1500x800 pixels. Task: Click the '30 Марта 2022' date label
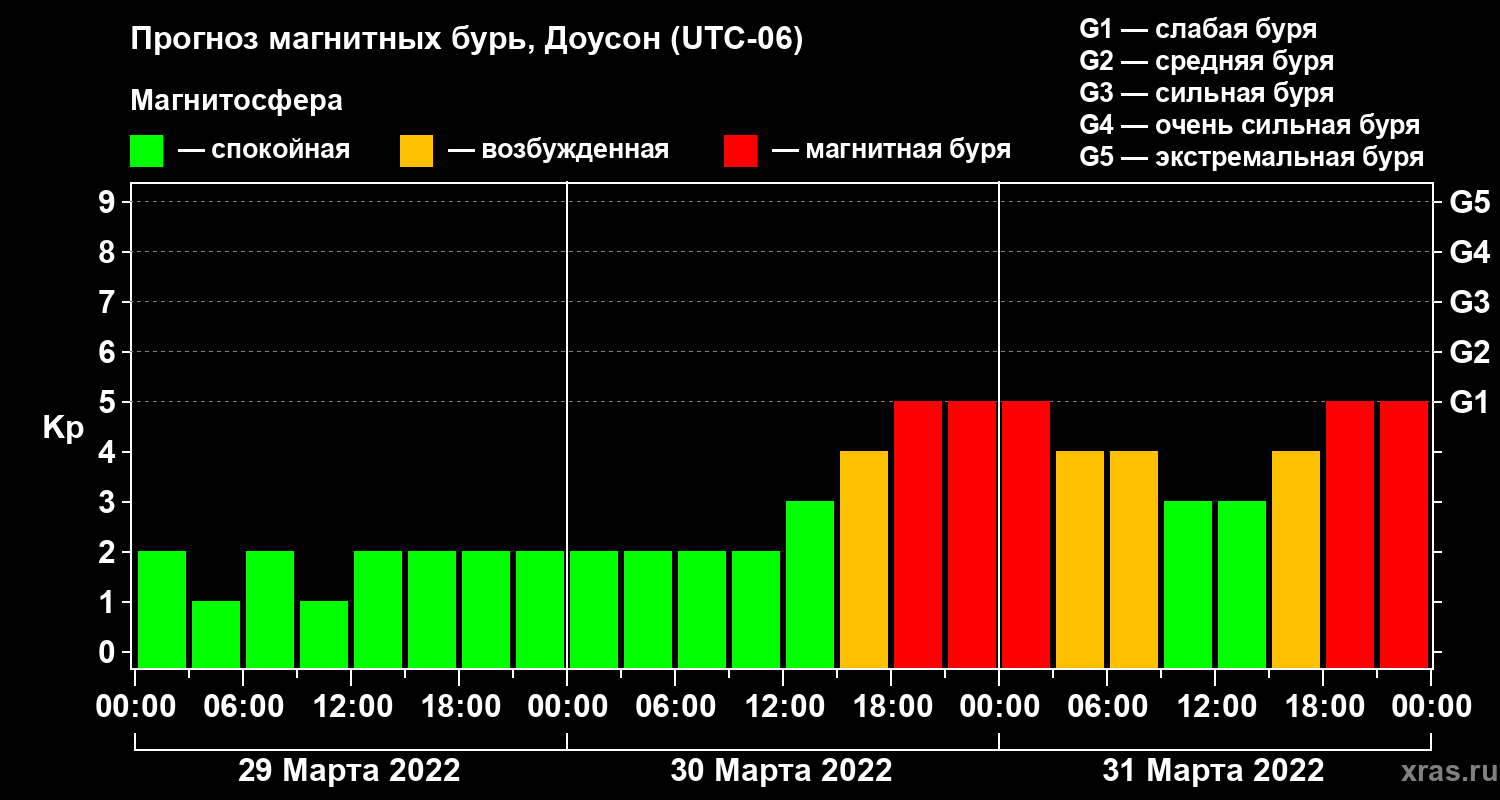pyautogui.click(x=781, y=771)
